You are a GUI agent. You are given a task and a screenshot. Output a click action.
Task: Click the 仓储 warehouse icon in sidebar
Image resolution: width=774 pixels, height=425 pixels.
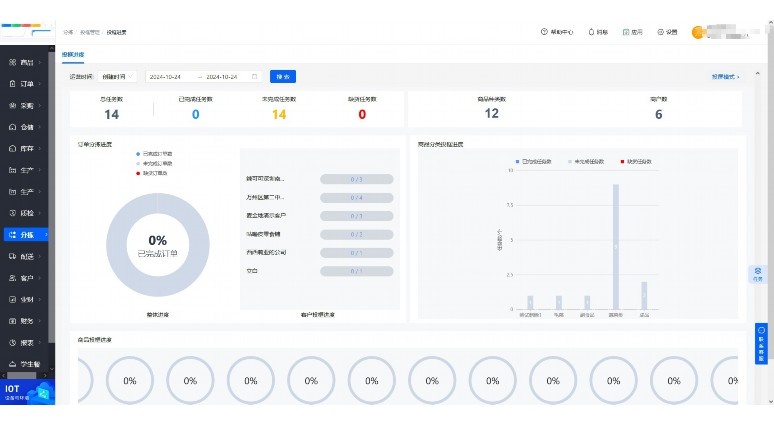[12, 127]
